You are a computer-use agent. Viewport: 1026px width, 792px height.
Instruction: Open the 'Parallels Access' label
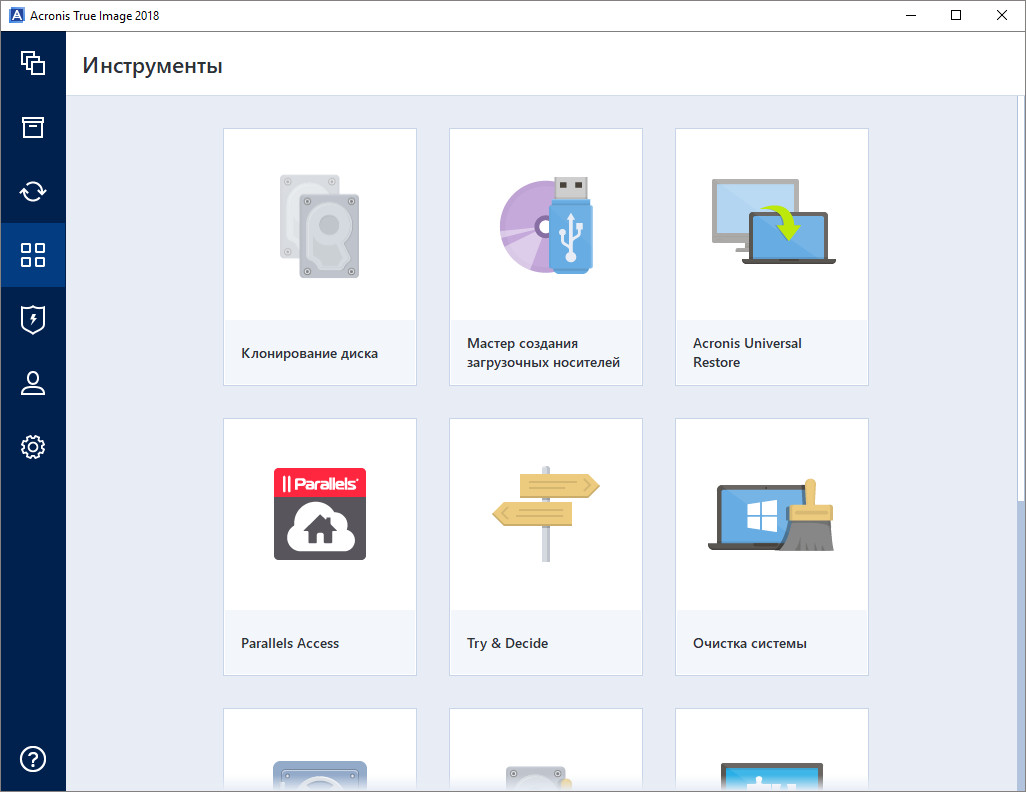pos(290,643)
